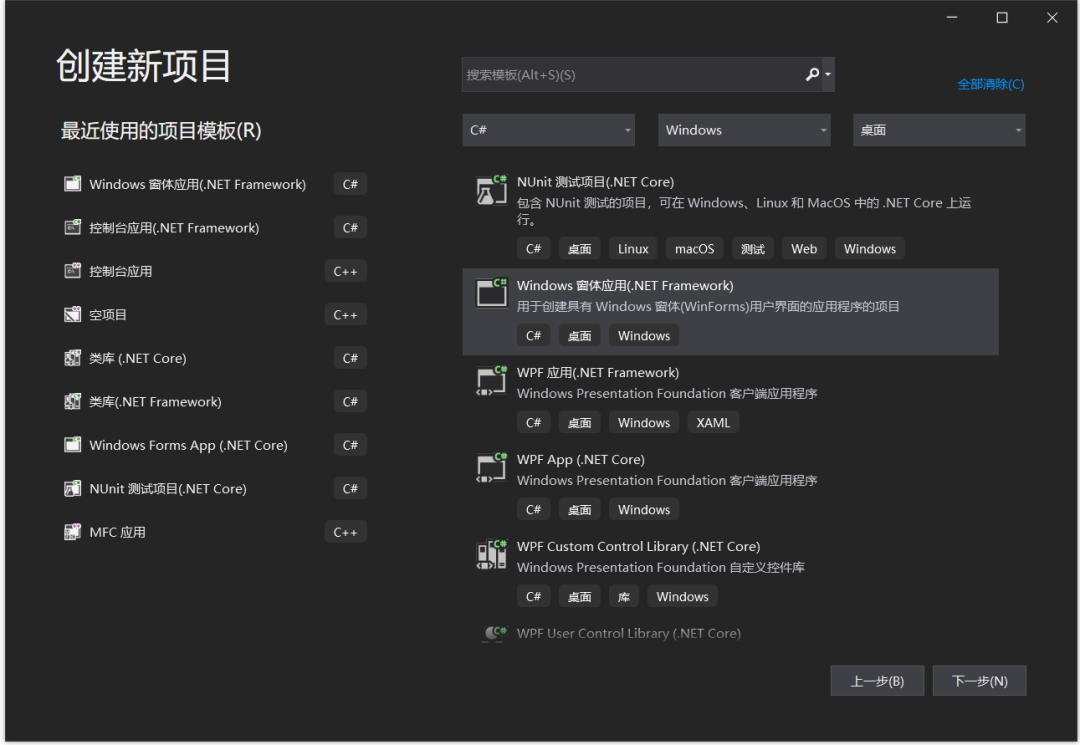Image resolution: width=1080 pixels, height=745 pixels.
Task: Click the 控制台应用(.NET Framework) icon in recent templates
Action: pyautogui.click(x=72, y=227)
